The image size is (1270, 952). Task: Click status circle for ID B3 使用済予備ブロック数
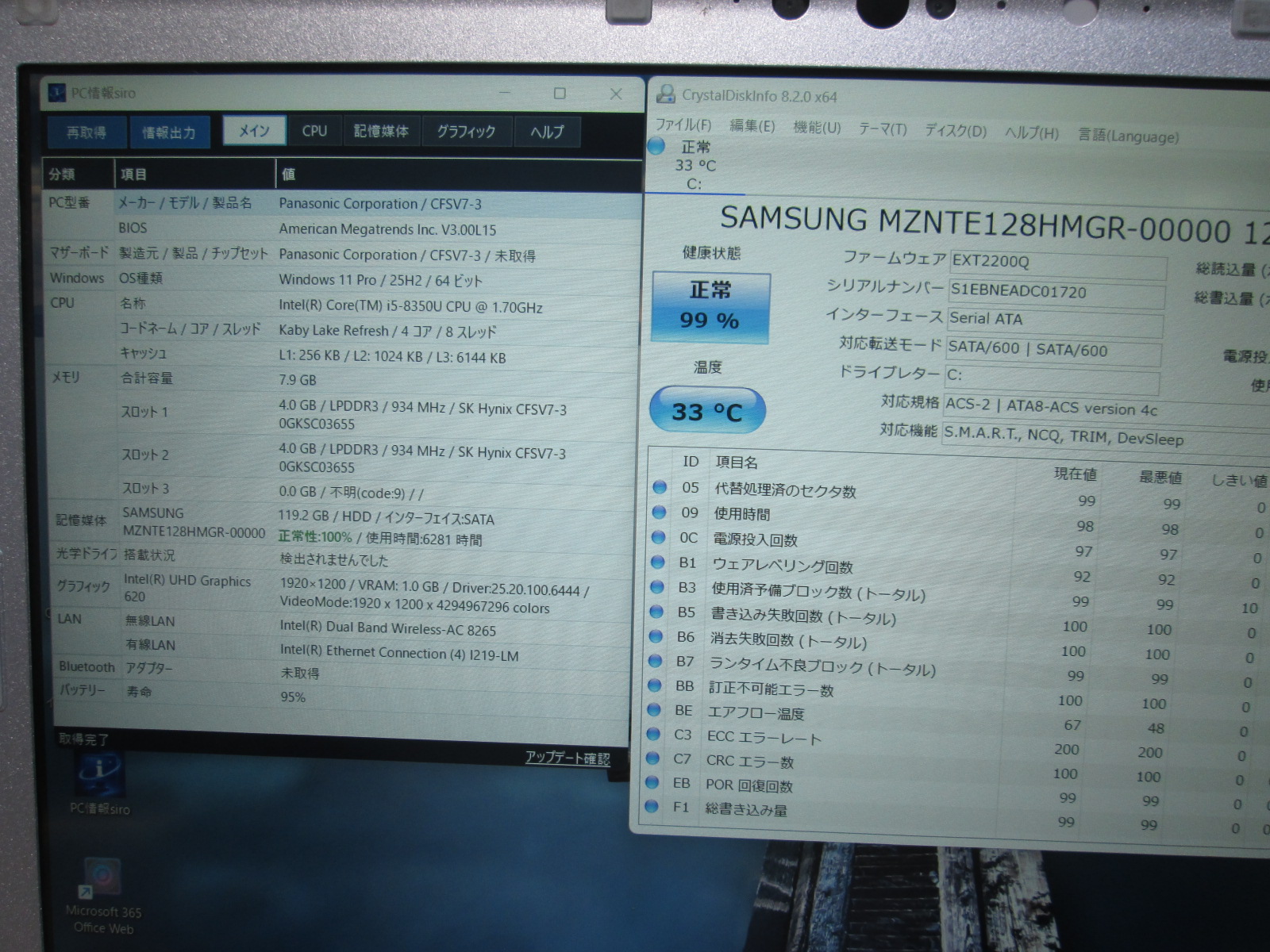tap(656, 587)
